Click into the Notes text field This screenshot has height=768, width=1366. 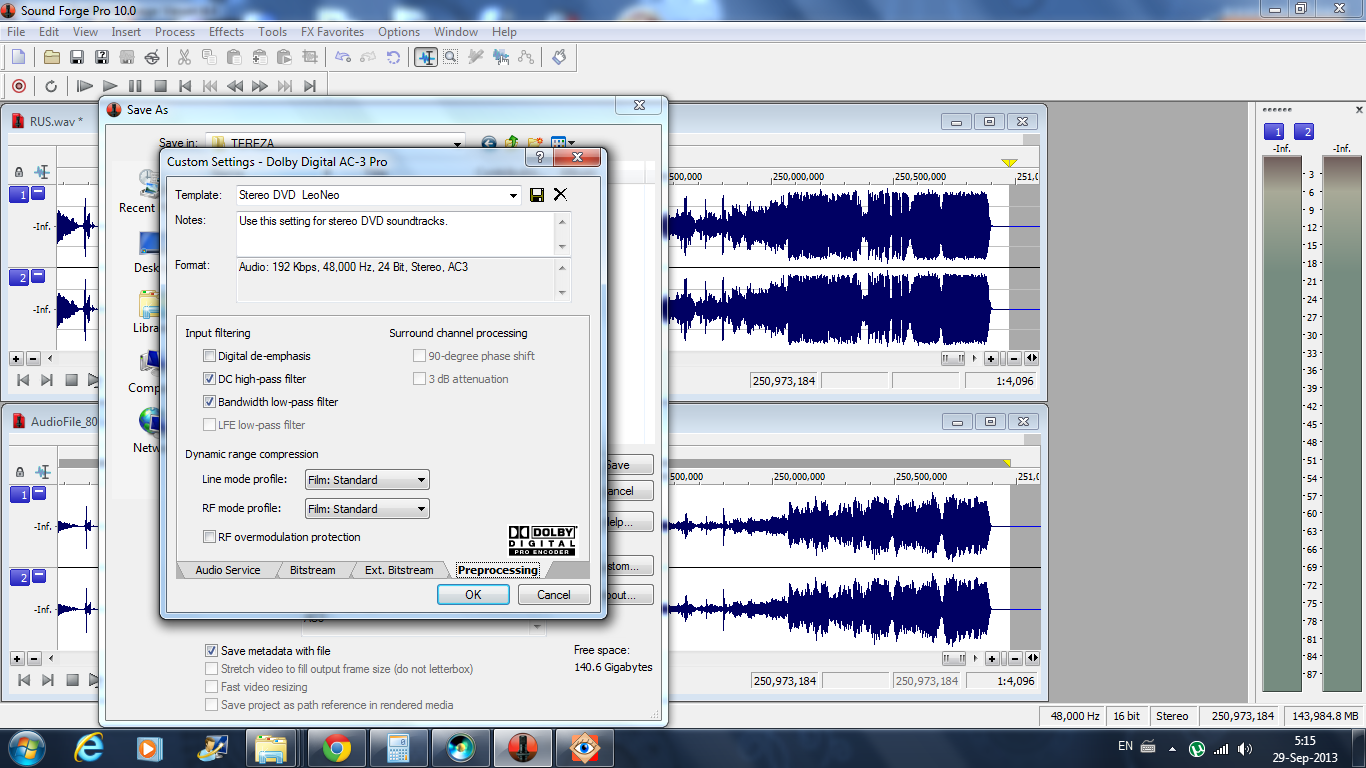(x=395, y=234)
